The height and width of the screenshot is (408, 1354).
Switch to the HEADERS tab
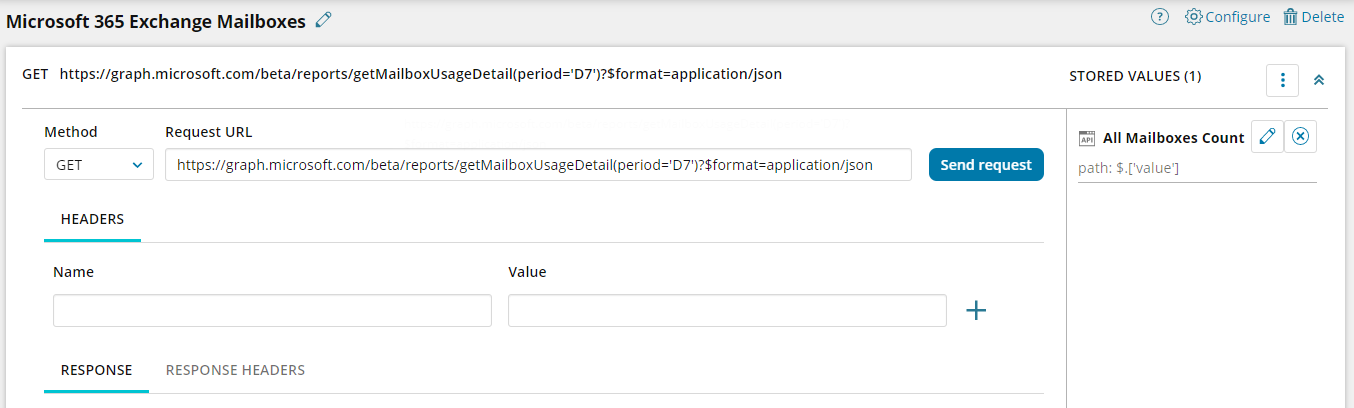[92, 218]
